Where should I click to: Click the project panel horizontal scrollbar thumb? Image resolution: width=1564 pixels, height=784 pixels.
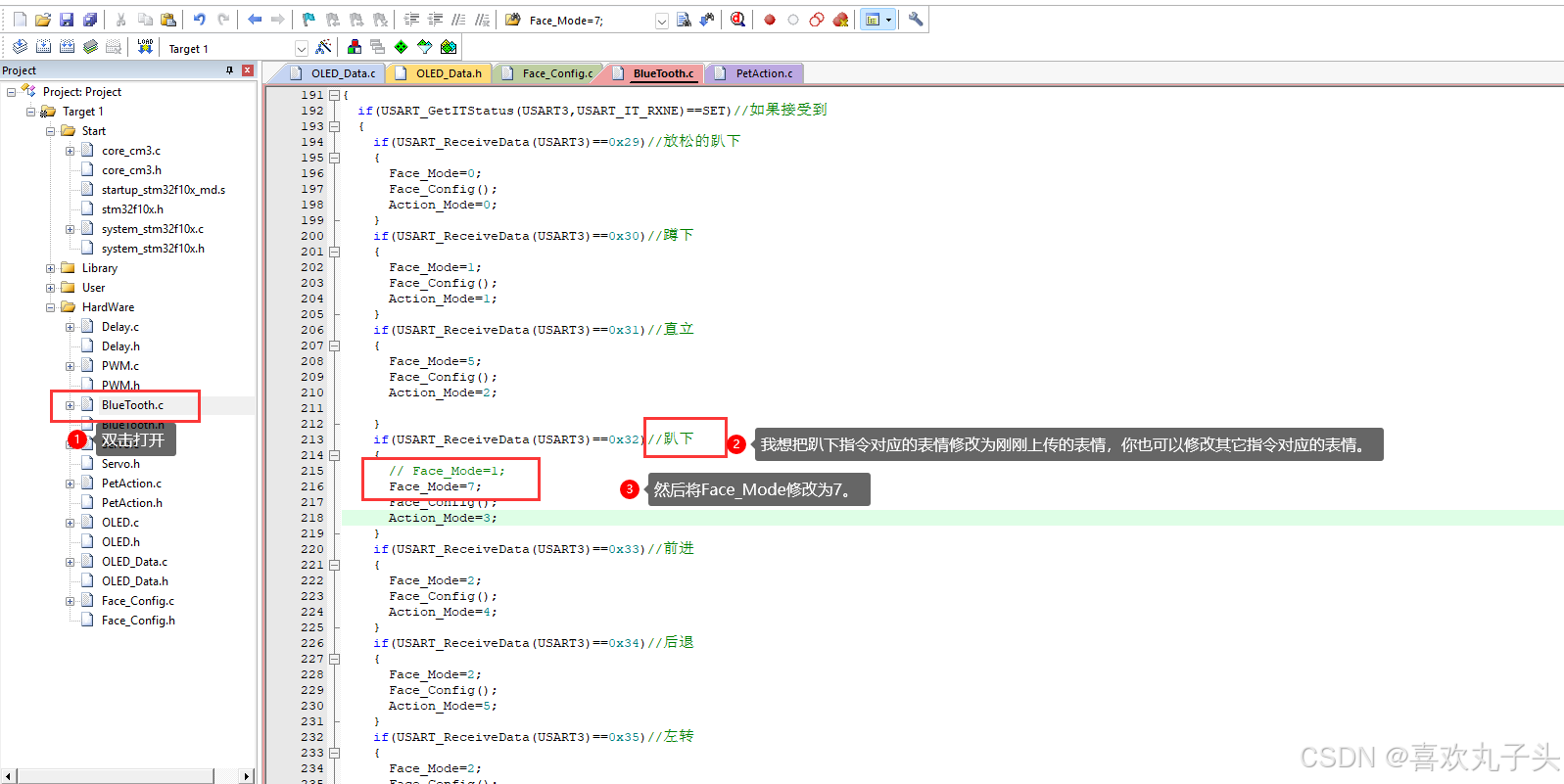[x=116, y=776]
